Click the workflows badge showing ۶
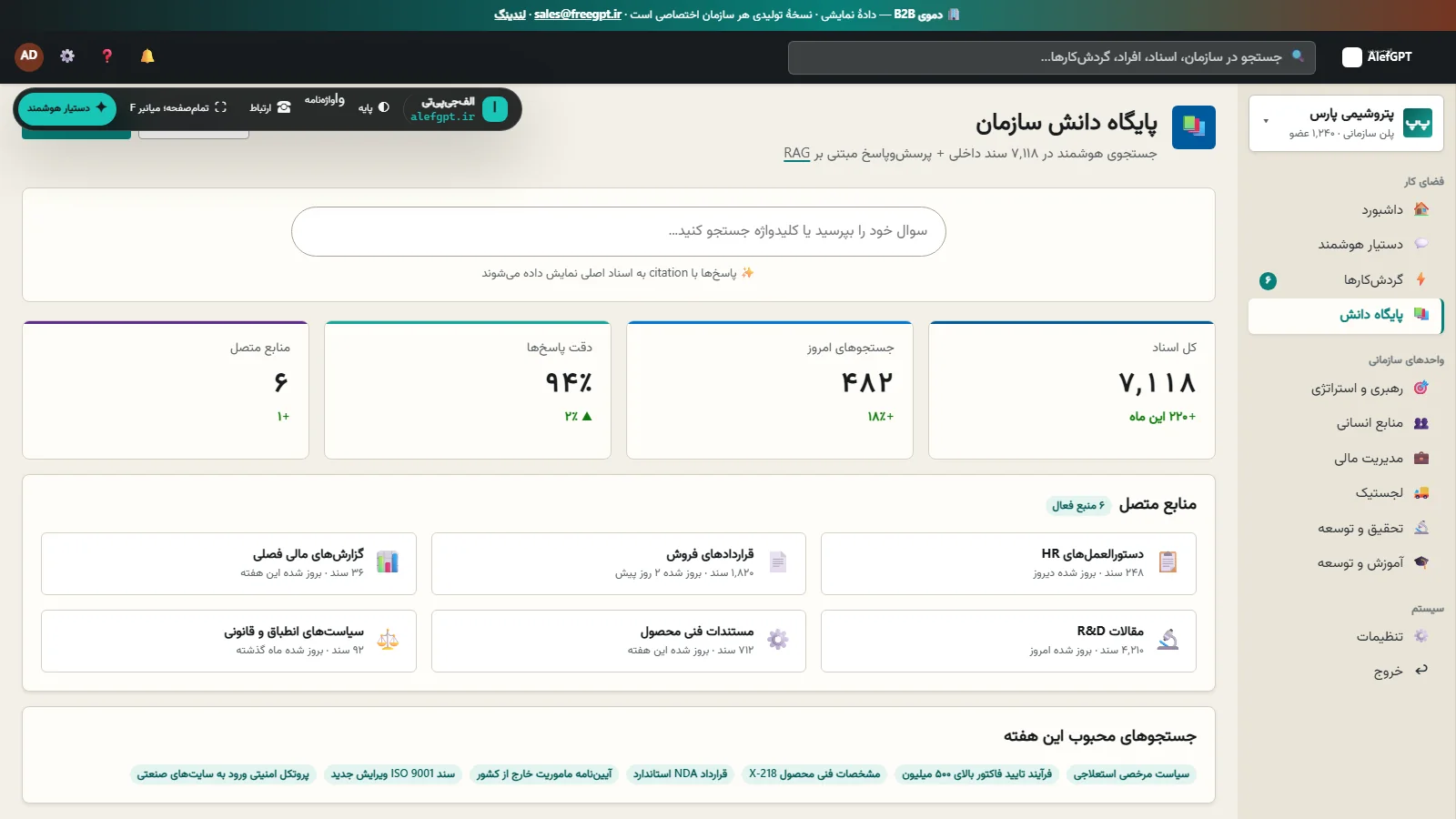The image size is (1456, 819). 1268,281
